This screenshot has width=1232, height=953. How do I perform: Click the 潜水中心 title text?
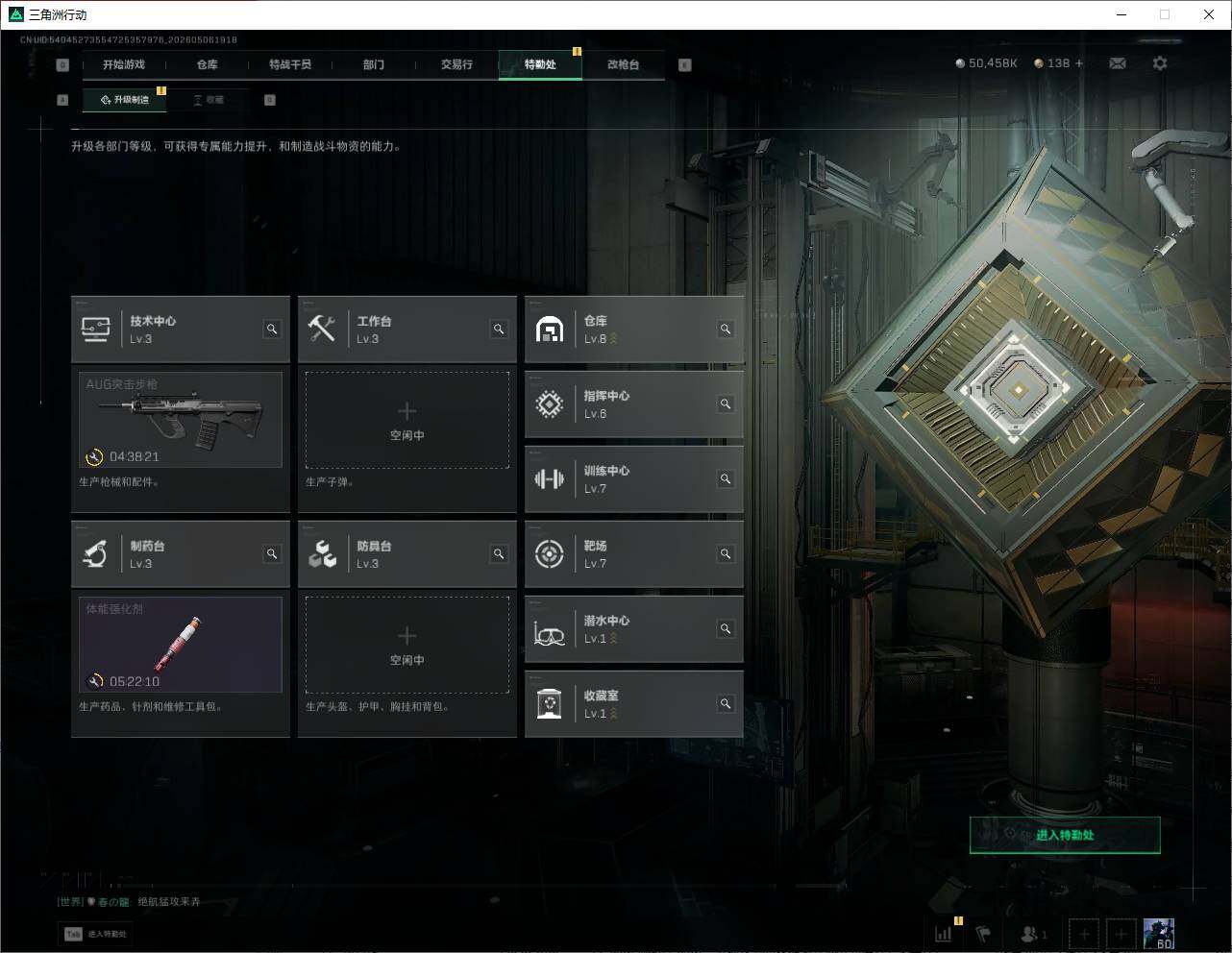[606, 621]
